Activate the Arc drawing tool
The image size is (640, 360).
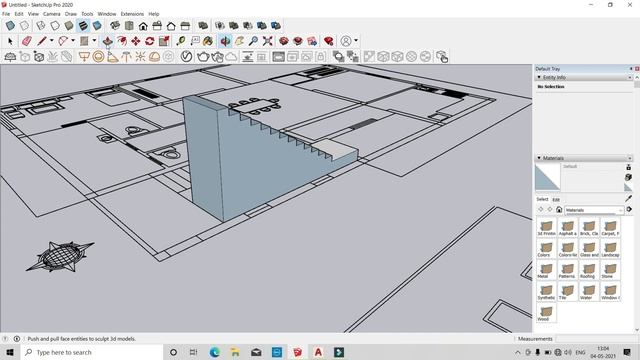coord(63,41)
